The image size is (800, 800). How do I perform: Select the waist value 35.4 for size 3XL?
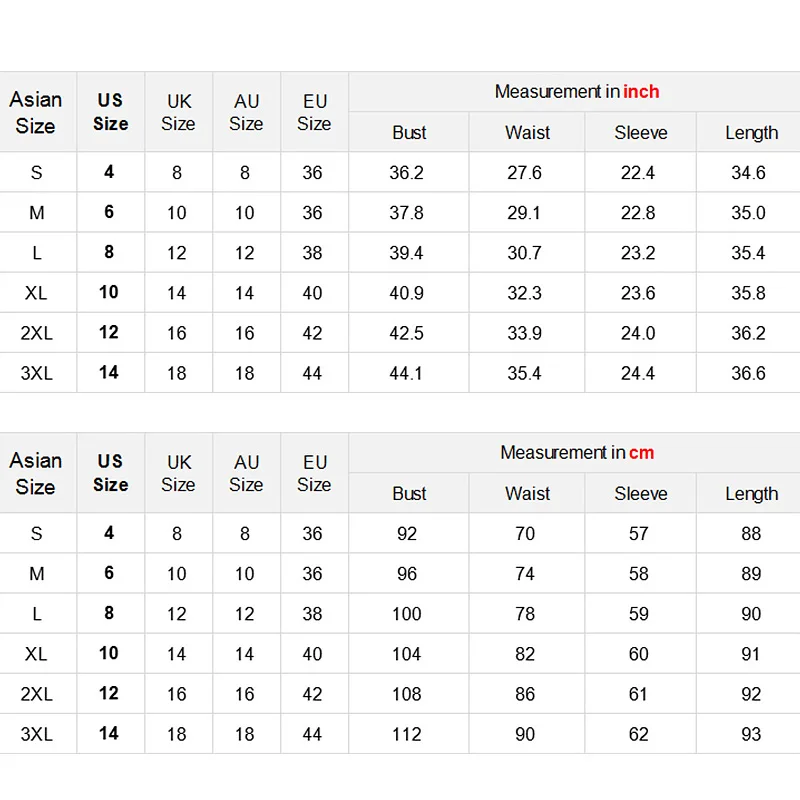pos(524,373)
